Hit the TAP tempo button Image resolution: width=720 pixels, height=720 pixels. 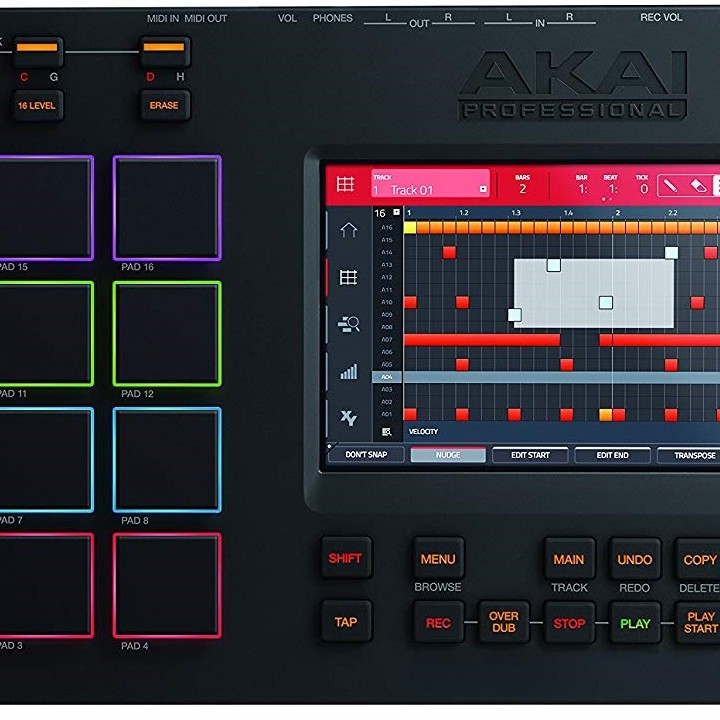coord(346,622)
